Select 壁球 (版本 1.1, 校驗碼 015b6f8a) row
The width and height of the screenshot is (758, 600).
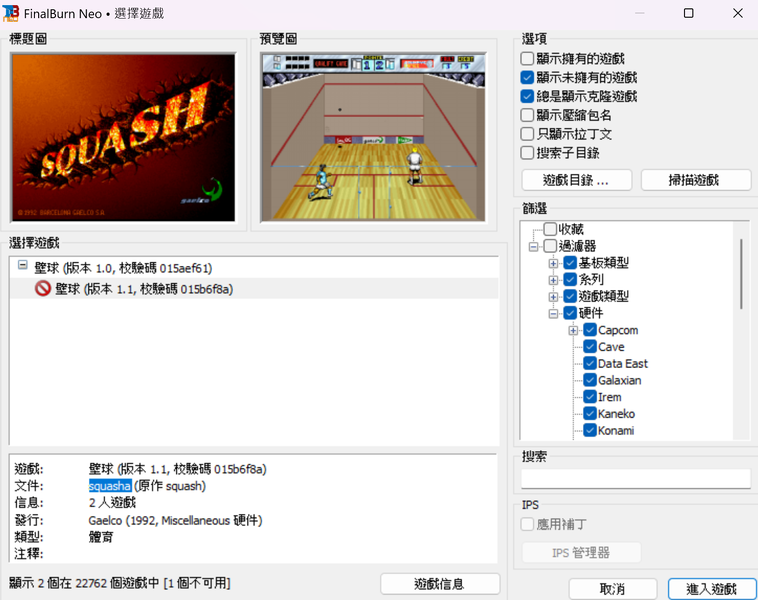(254, 289)
